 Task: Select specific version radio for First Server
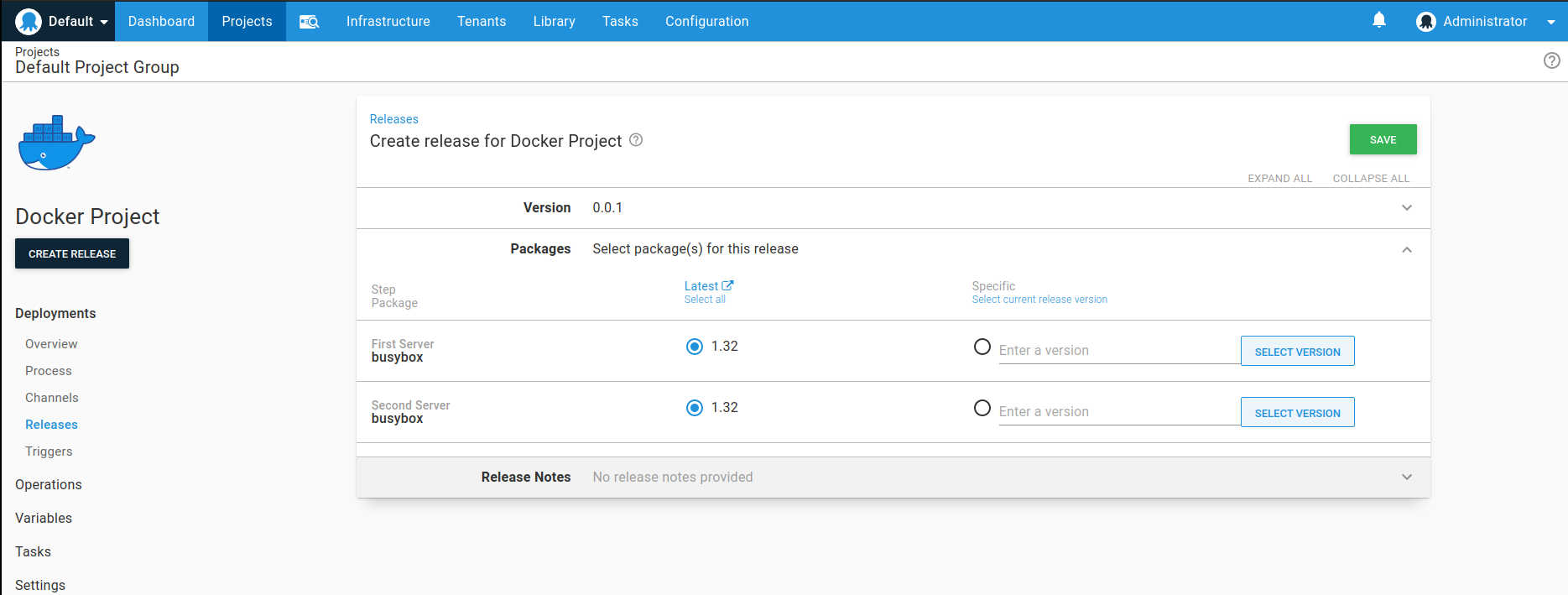coord(982,347)
